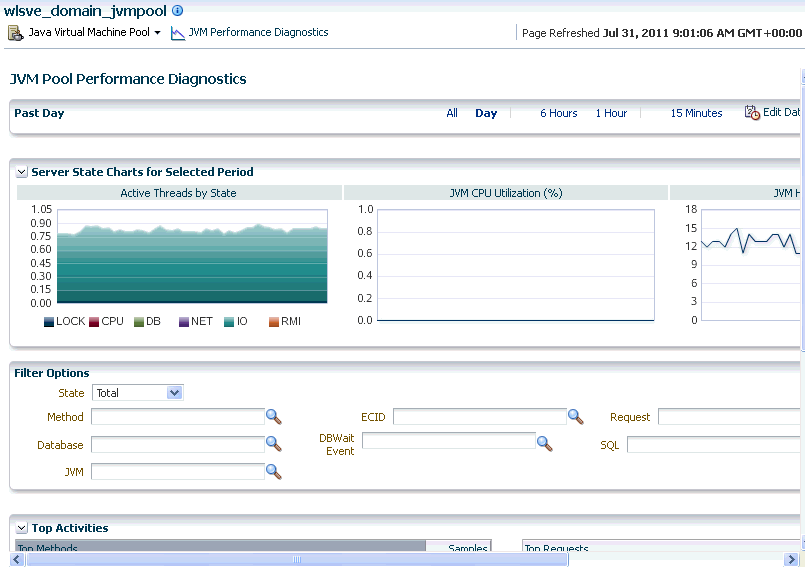This screenshot has height=567, width=805.
Task: Click the CPU legend color swatch
Action: [94, 322]
